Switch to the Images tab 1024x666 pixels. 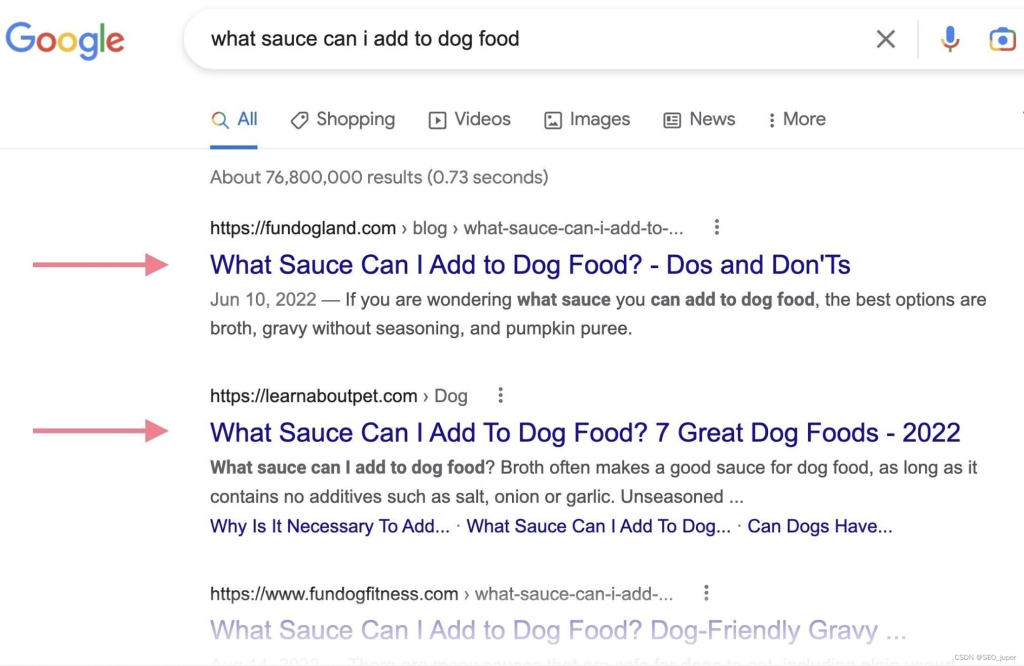tap(587, 119)
